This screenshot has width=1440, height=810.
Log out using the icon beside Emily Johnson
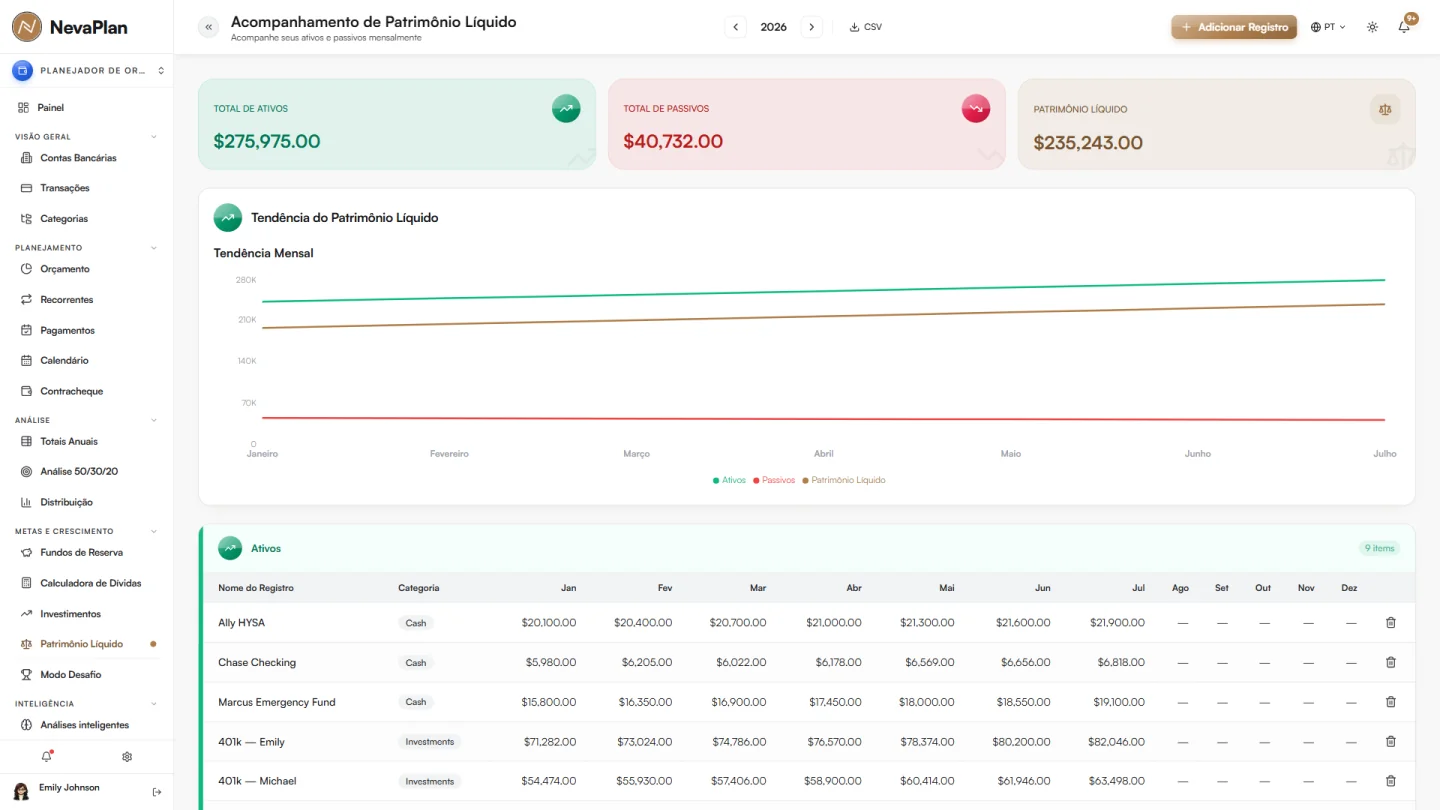pyautogui.click(x=157, y=792)
